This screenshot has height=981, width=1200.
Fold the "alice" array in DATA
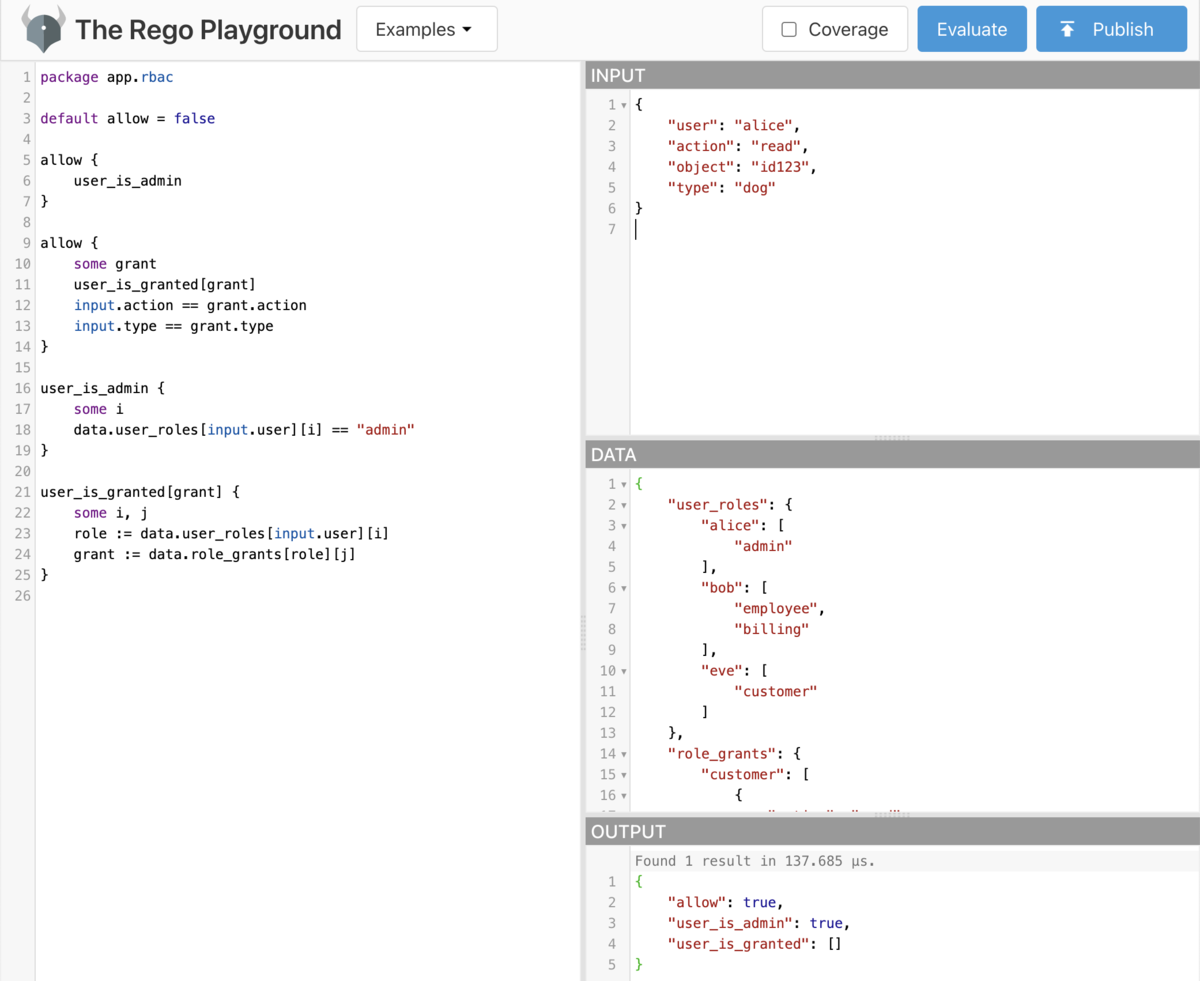[624, 526]
